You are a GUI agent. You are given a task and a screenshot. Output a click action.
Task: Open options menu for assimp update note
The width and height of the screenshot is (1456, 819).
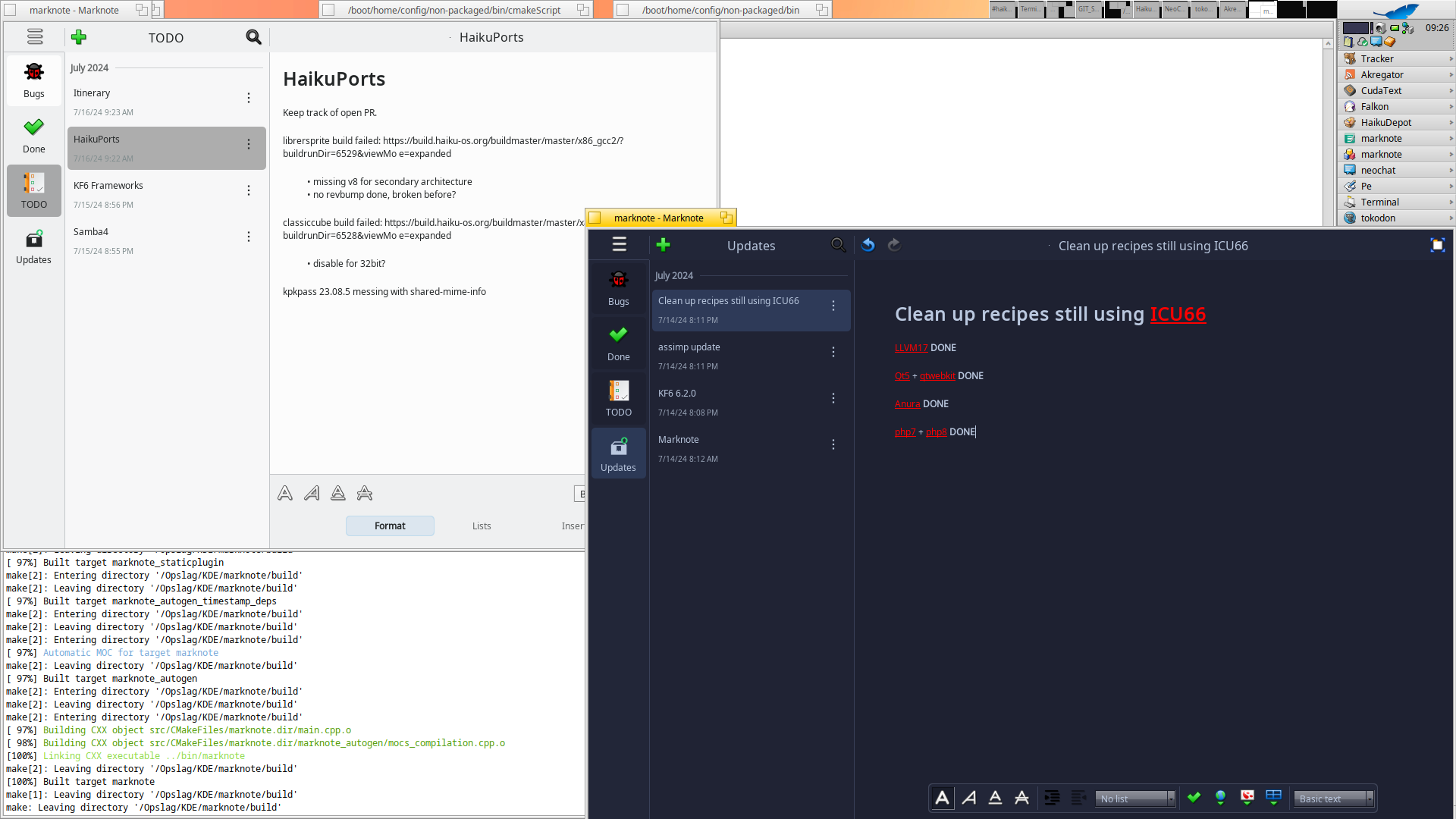833,352
